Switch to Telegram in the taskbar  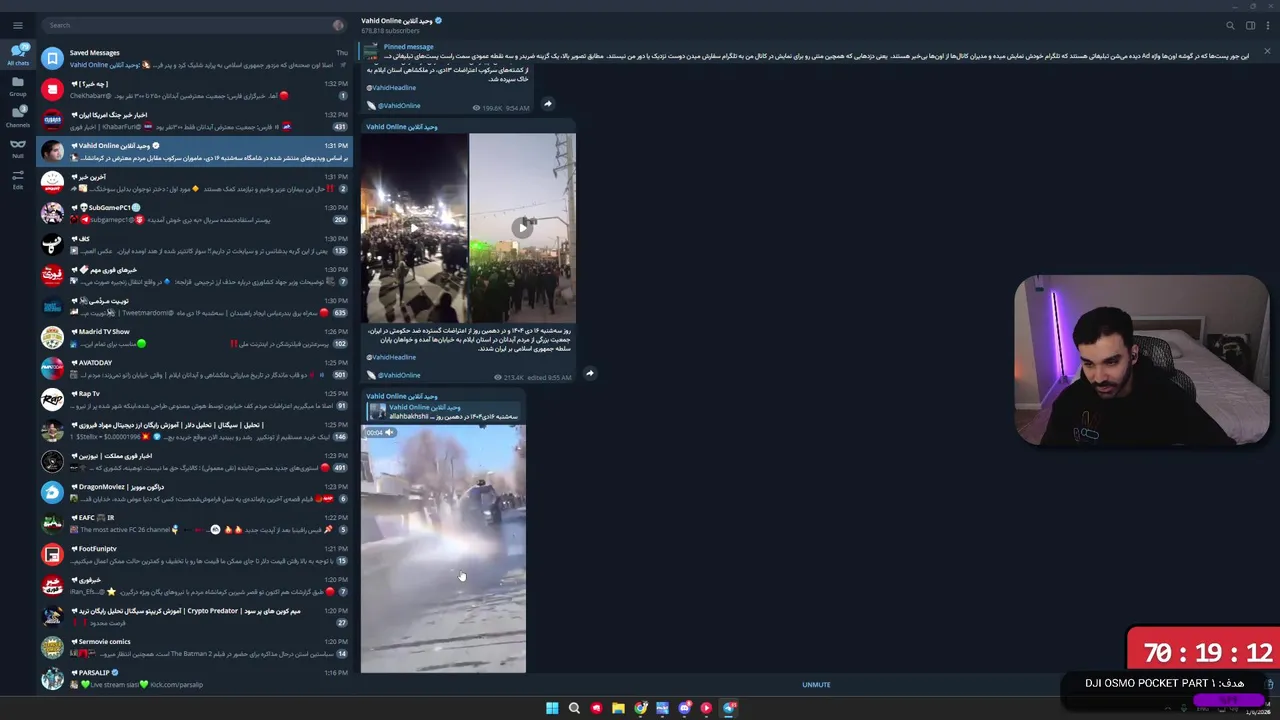[729, 708]
